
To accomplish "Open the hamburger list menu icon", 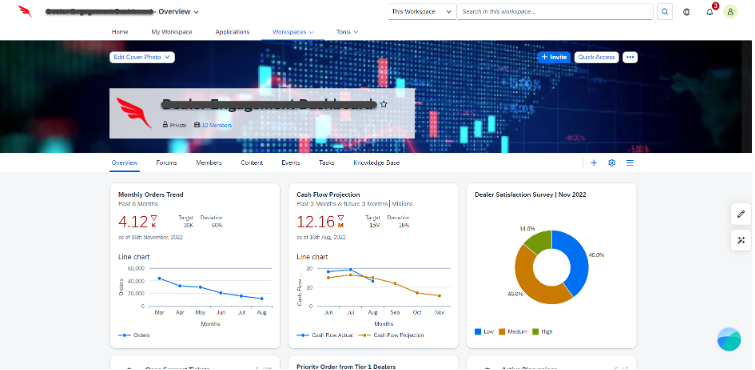I will click(x=629, y=163).
